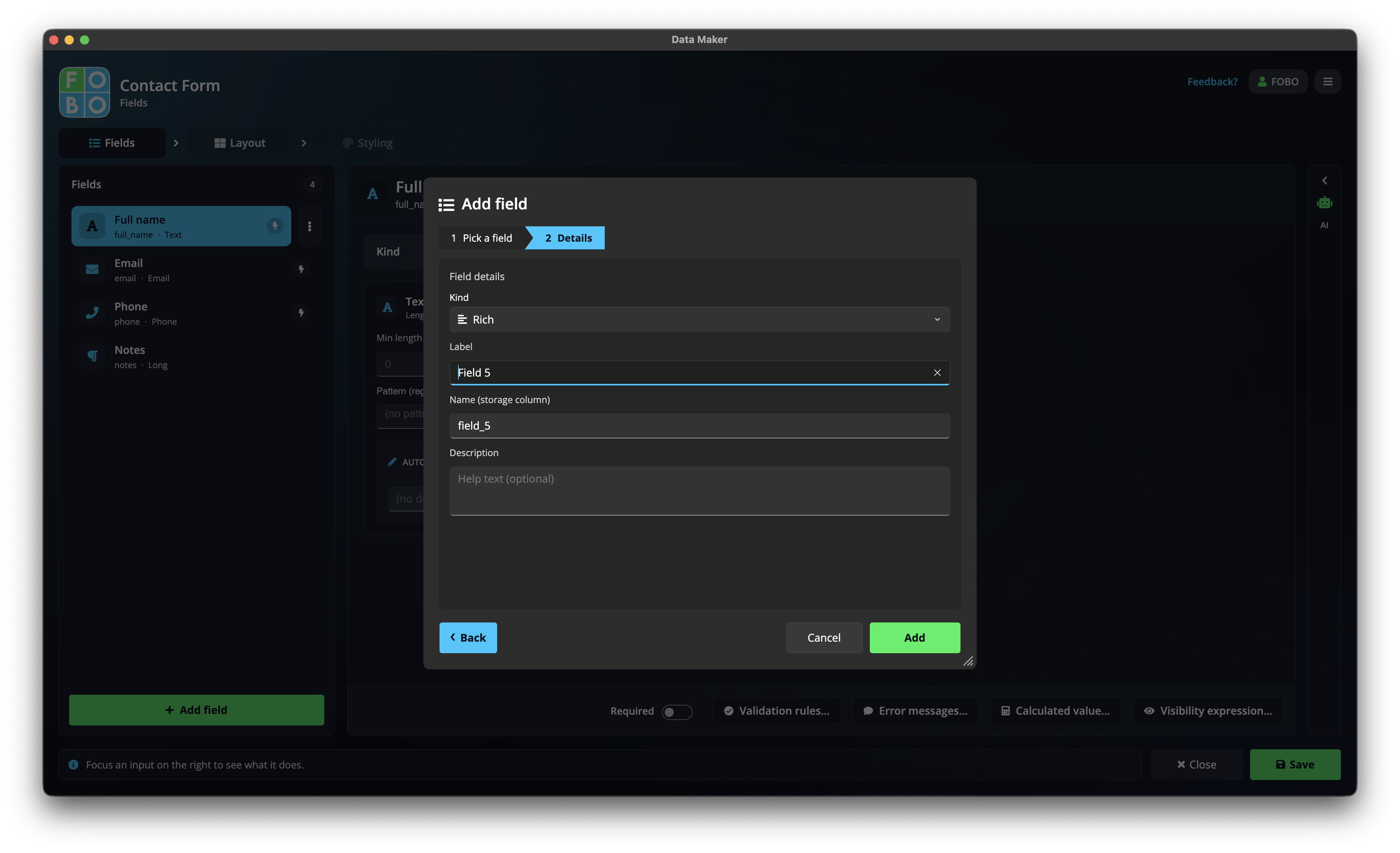1400x853 pixels.
Task: Click the Name storage column input
Action: tap(700, 426)
